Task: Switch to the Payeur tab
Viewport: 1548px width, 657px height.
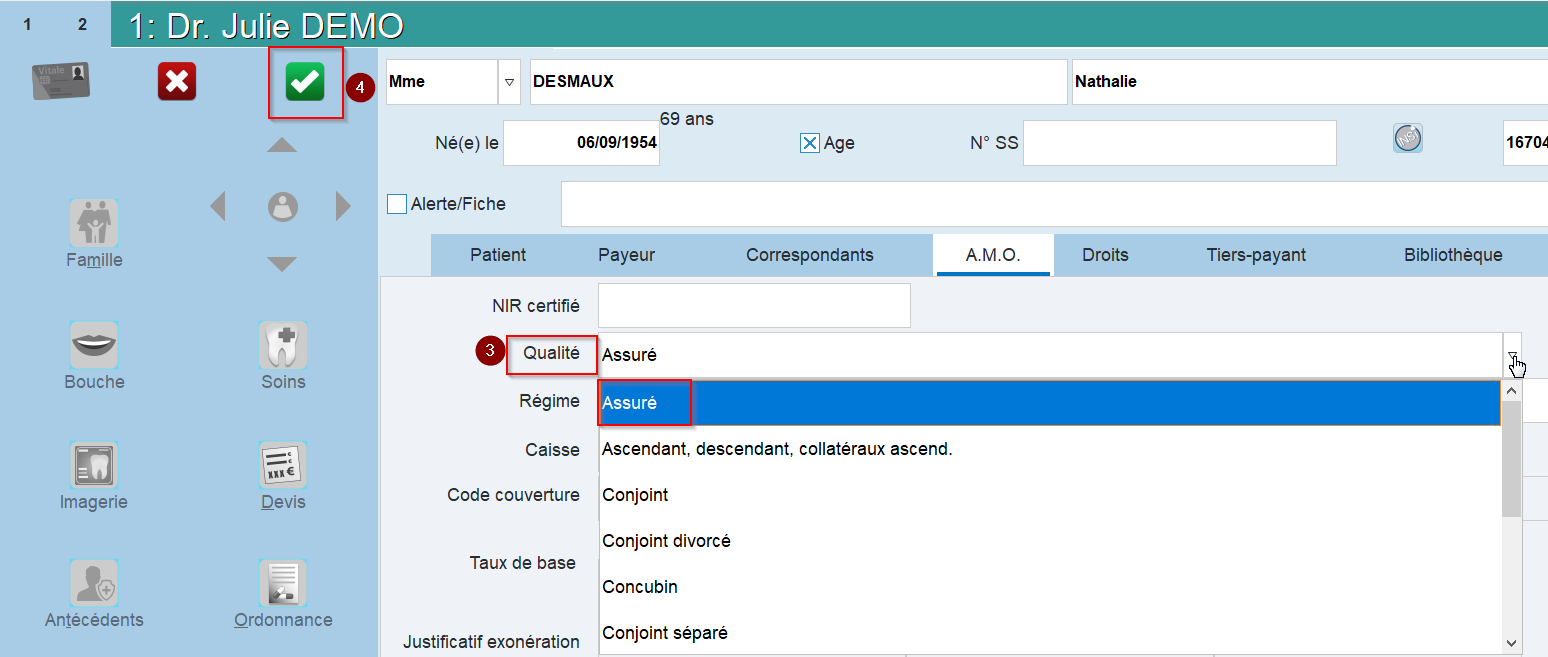Action: [627, 255]
